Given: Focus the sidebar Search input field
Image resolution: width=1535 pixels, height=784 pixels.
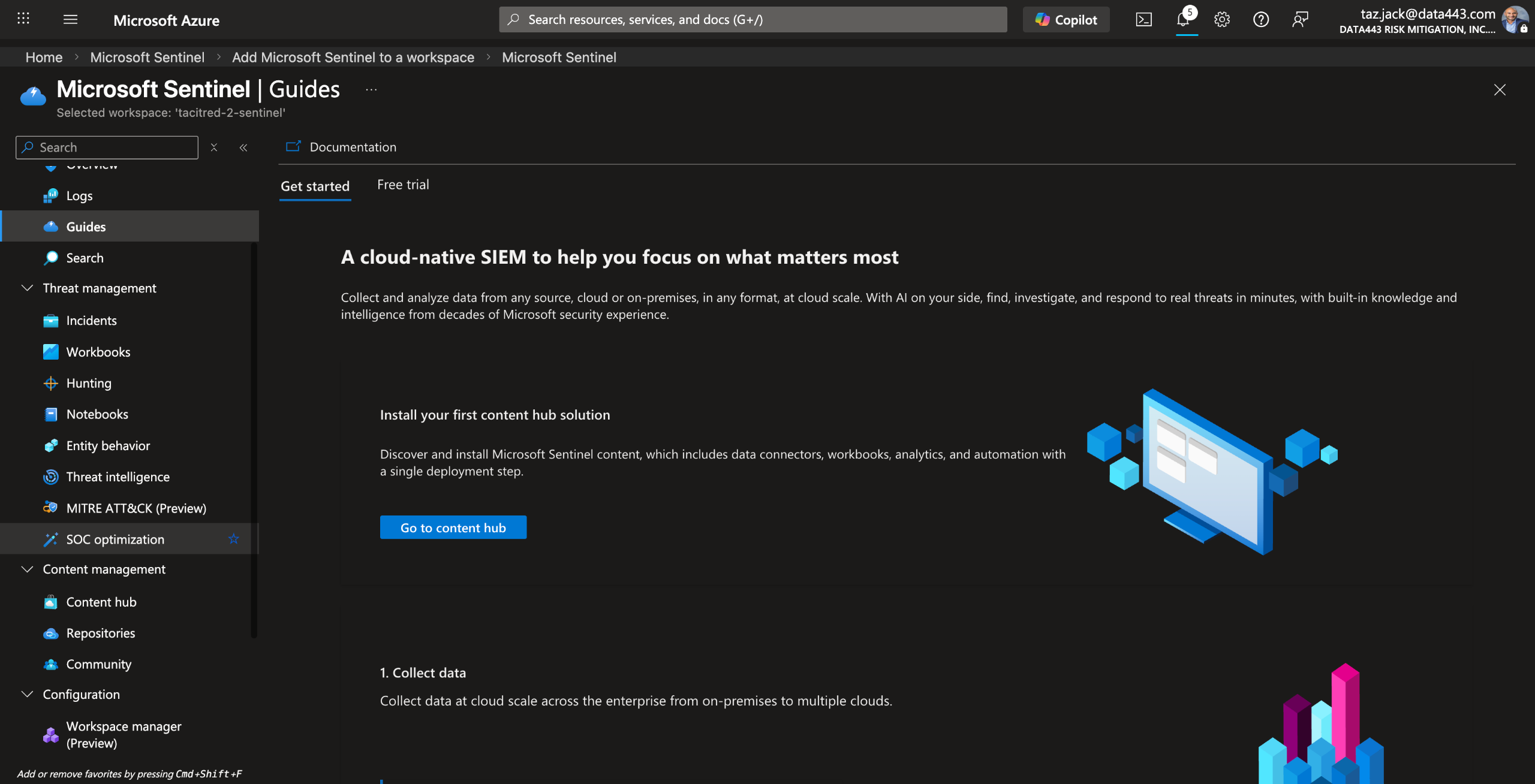Looking at the screenshot, I should pyautogui.click(x=107, y=147).
